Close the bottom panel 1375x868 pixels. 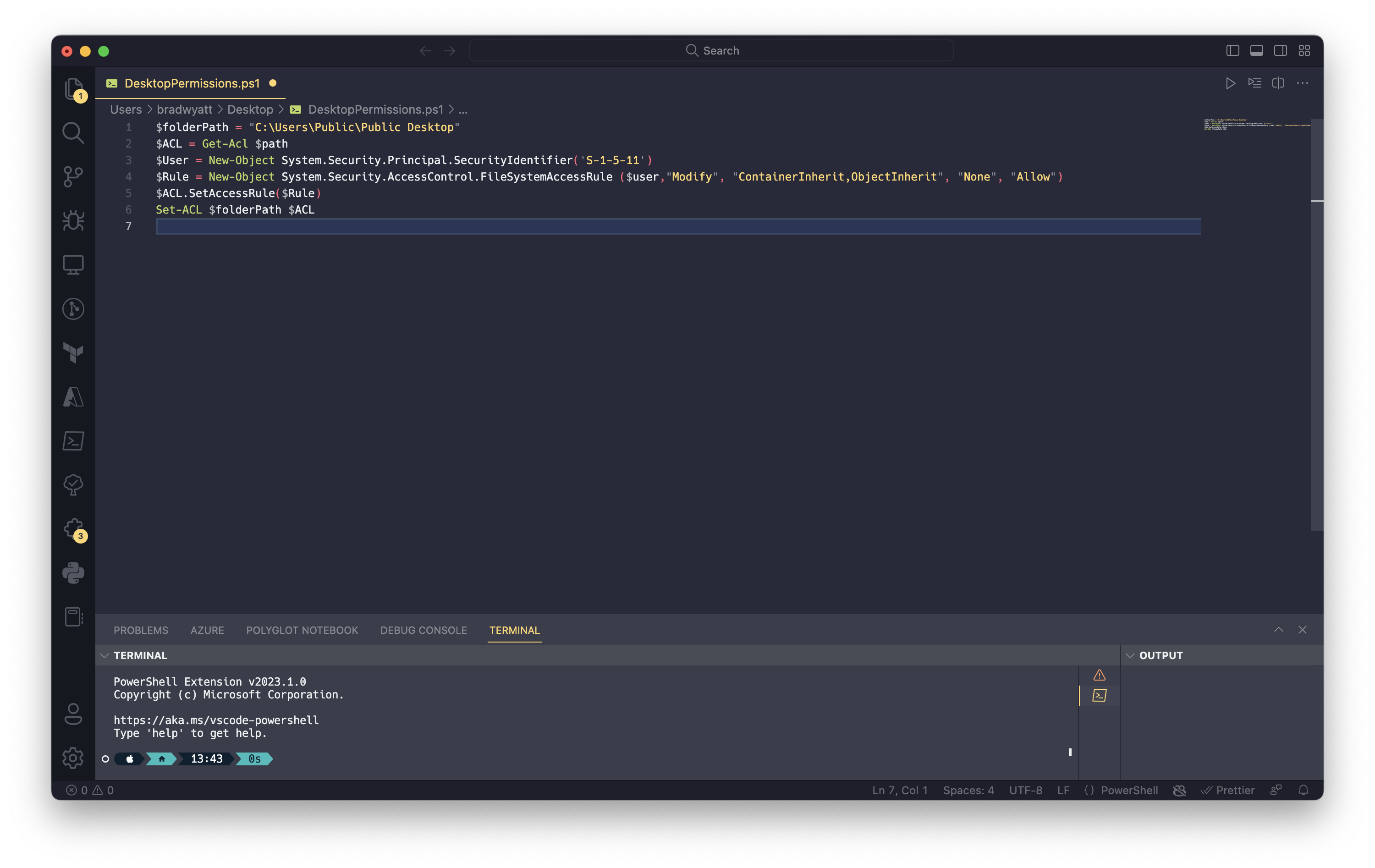tap(1303, 630)
